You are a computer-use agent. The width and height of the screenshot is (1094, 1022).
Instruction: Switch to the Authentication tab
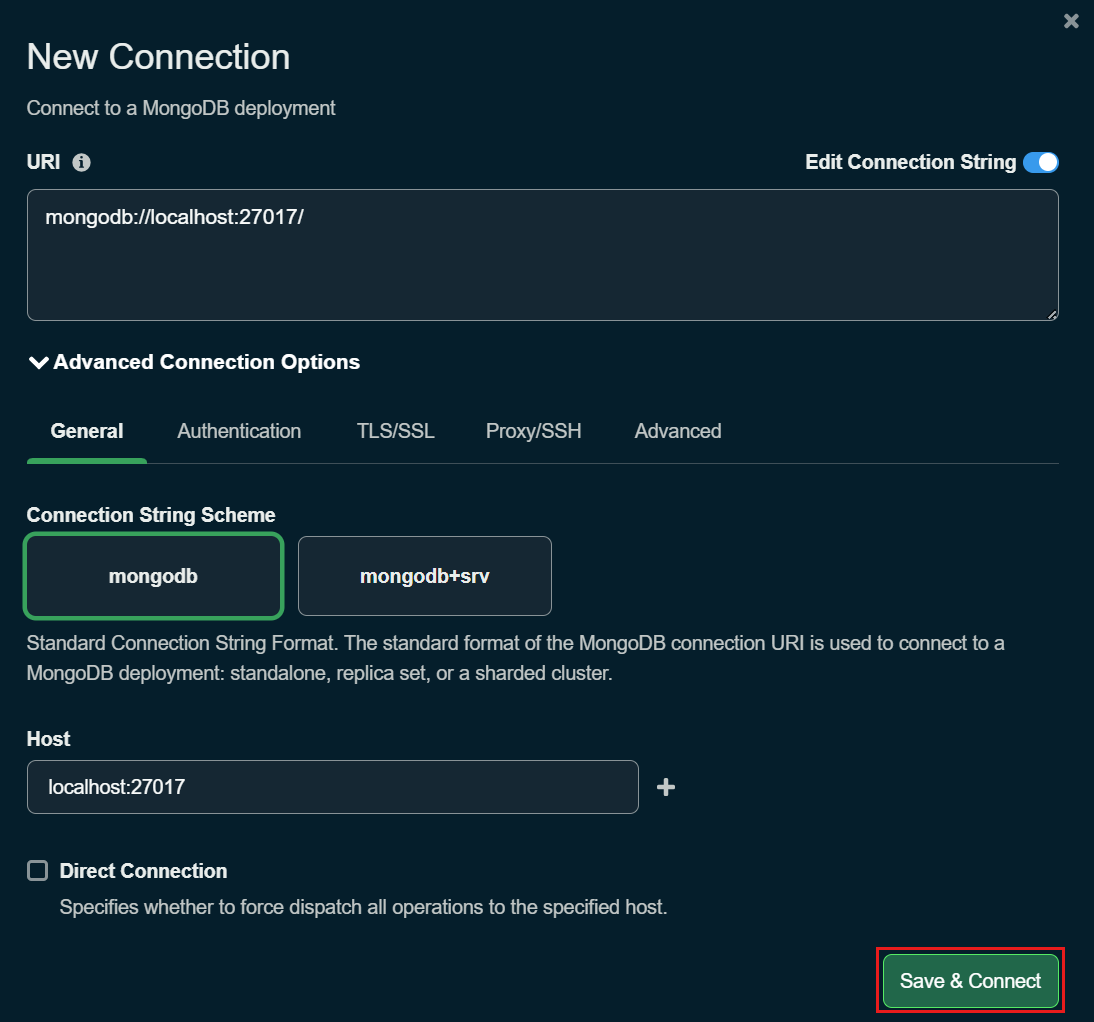pos(239,431)
